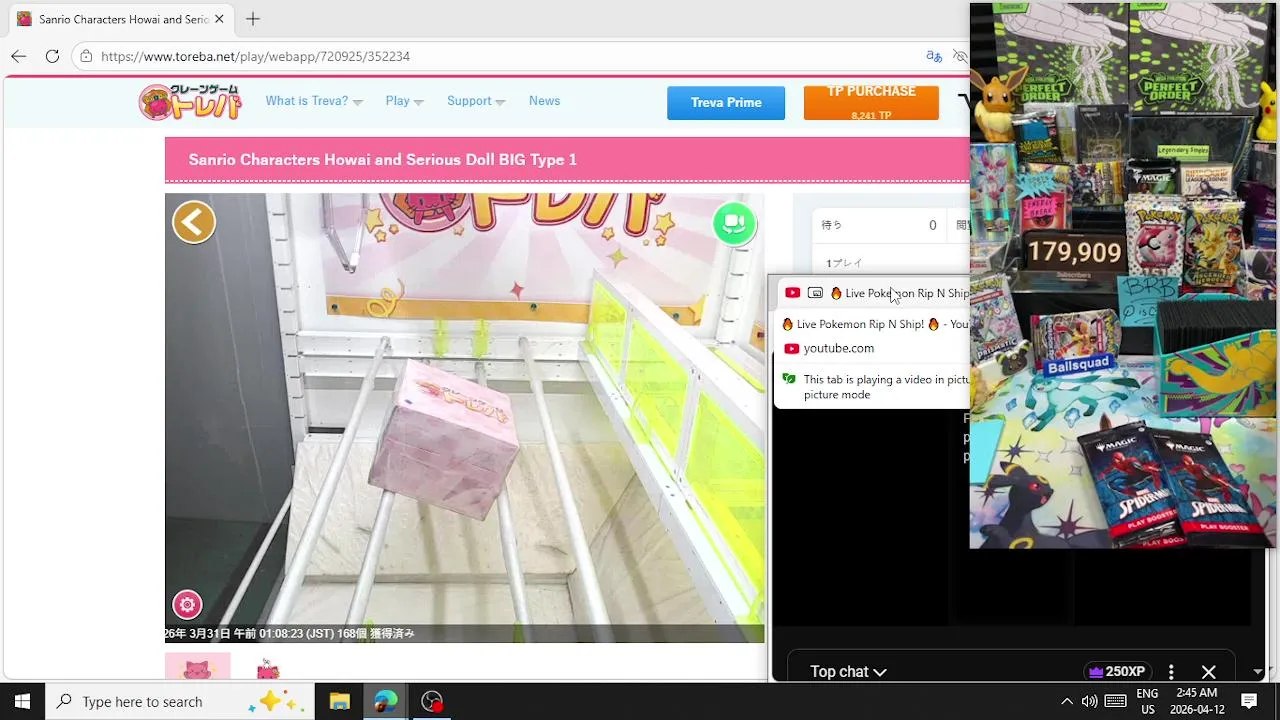Click the Treva Prime button
The image size is (1280, 720).
(x=726, y=103)
